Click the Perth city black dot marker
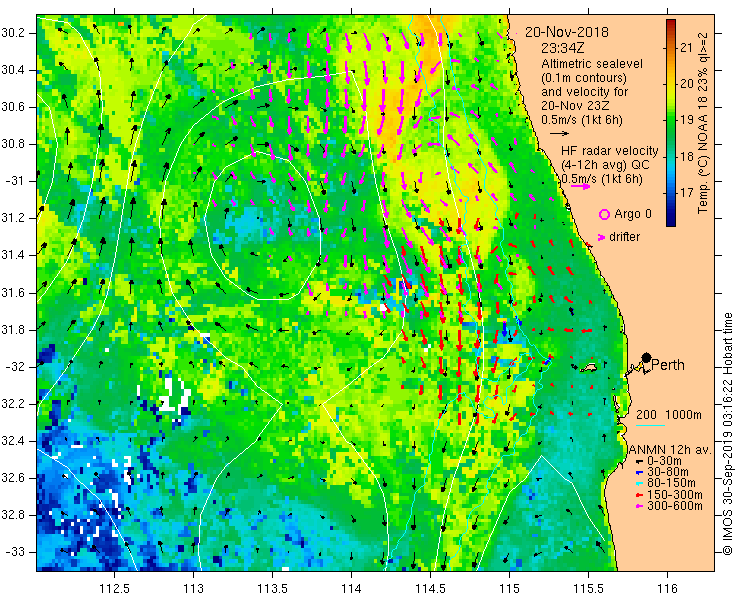Viewport: 740px width, 600px height. [647, 358]
